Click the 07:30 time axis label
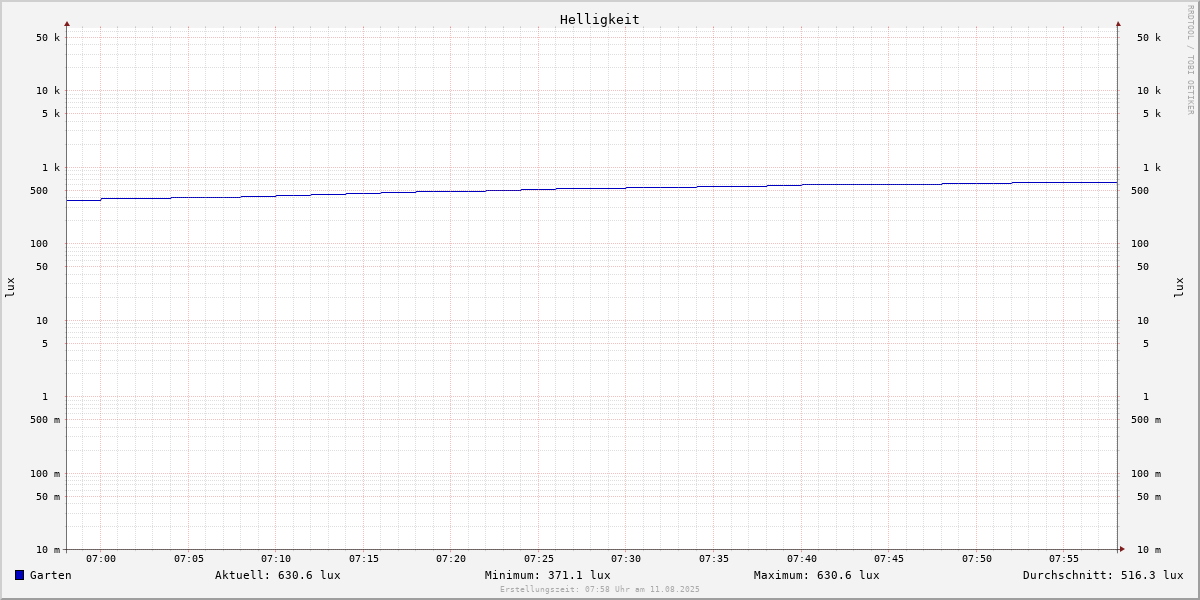 click(x=626, y=559)
